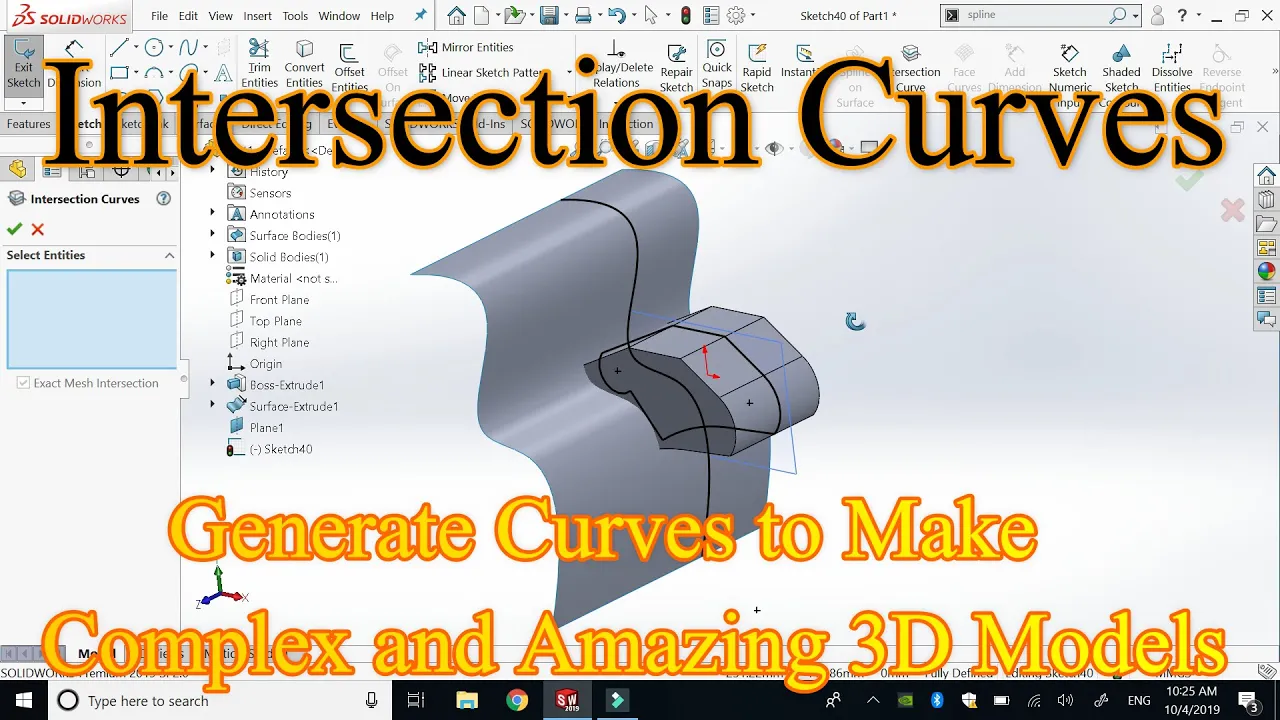The width and height of the screenshot is (1280, 720).
Task: Expand the History tree node
Action: 212,171
